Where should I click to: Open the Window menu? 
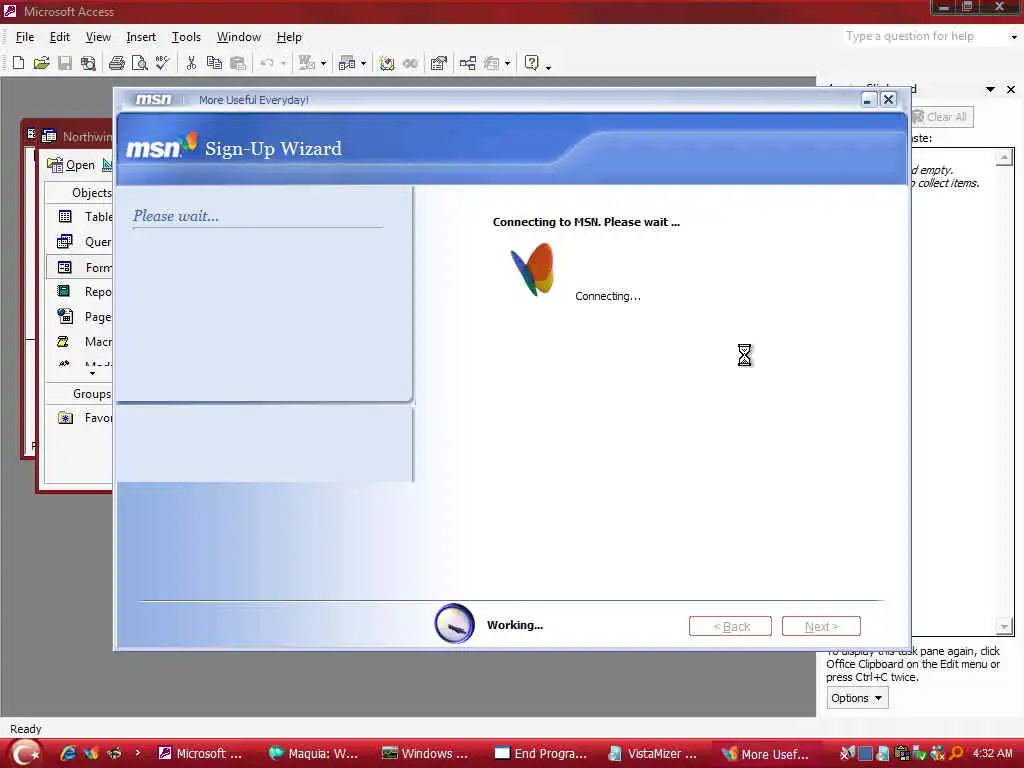(238, 37)
